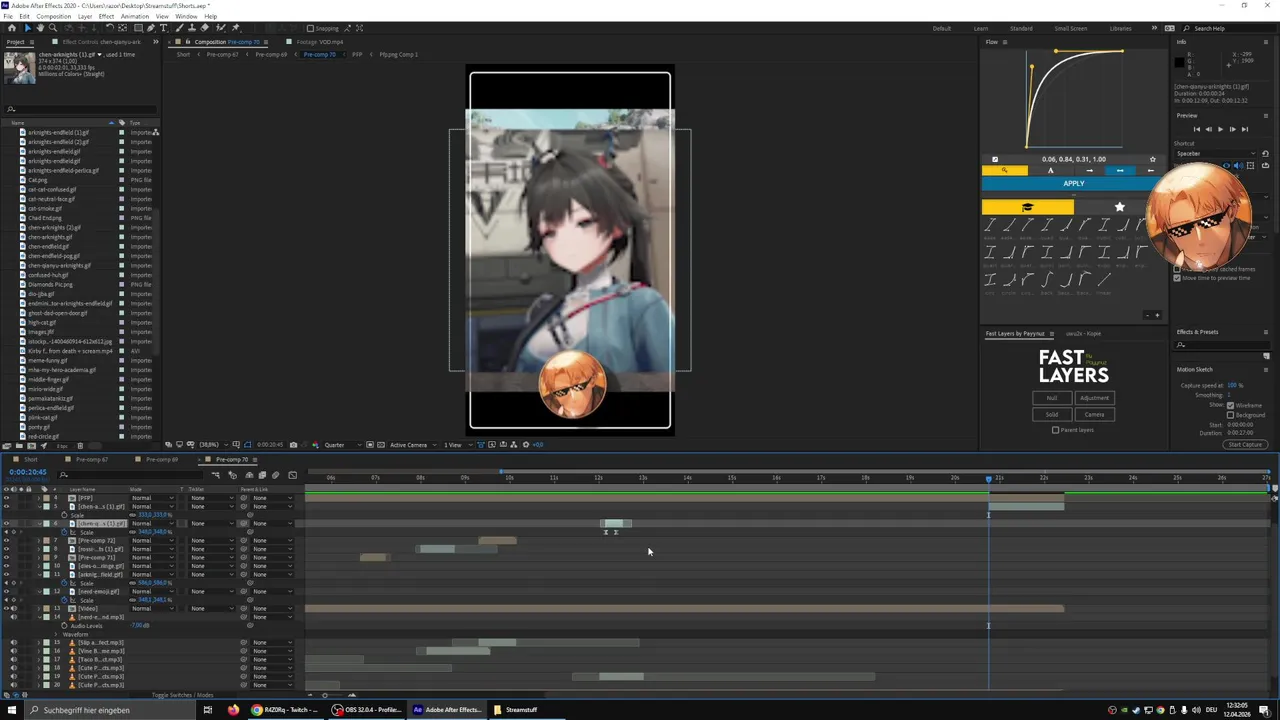Play the preview in Preview panel
The image size is (1280, 720).
[1220, 129]
